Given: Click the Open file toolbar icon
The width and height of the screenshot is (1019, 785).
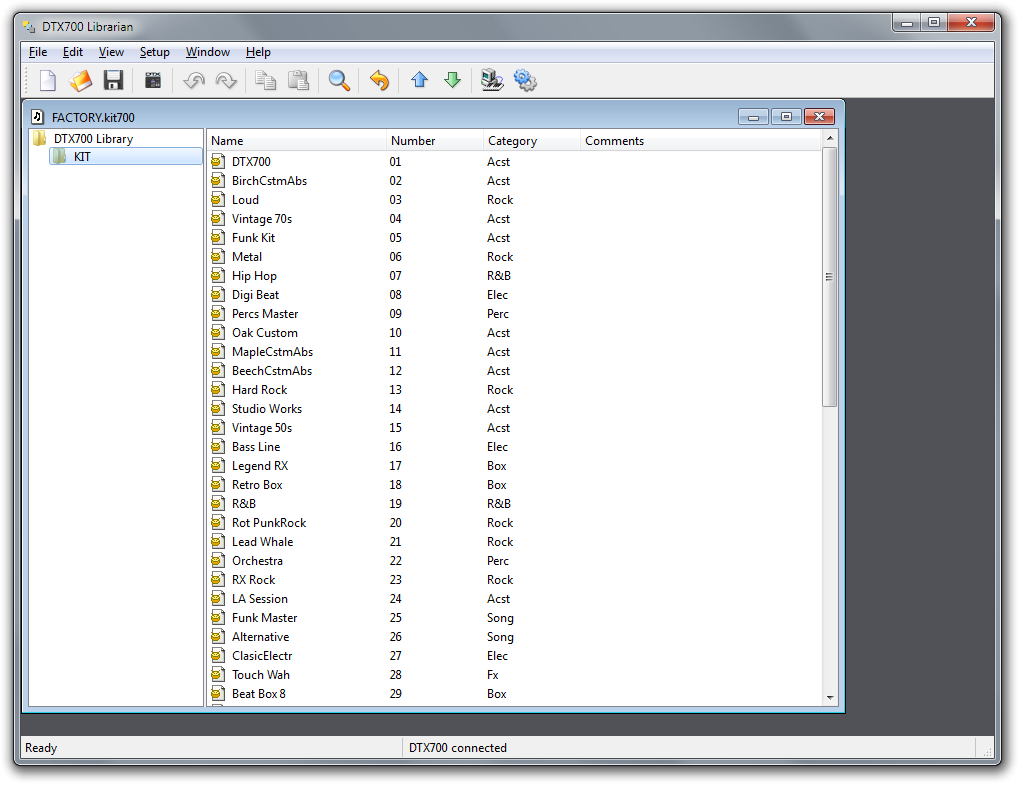Looking at the screenshot, I should [x=80, y=81].
